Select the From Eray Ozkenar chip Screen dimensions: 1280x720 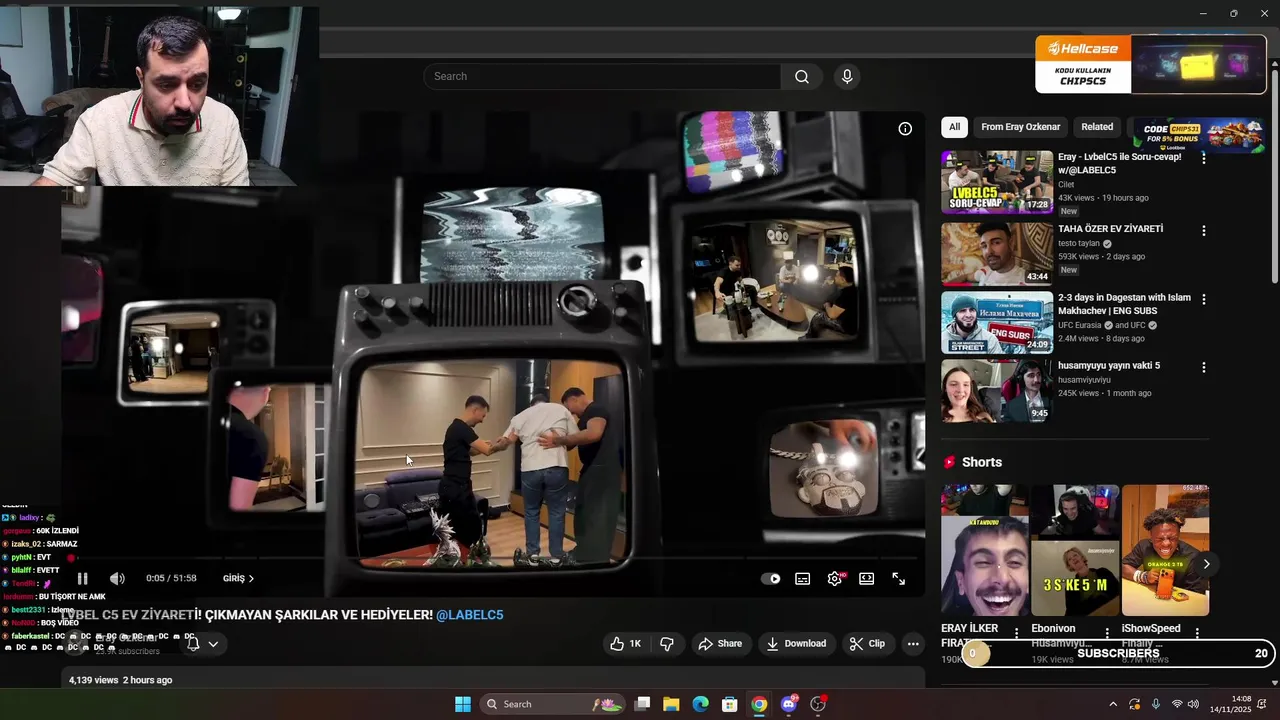point(1020,127)
